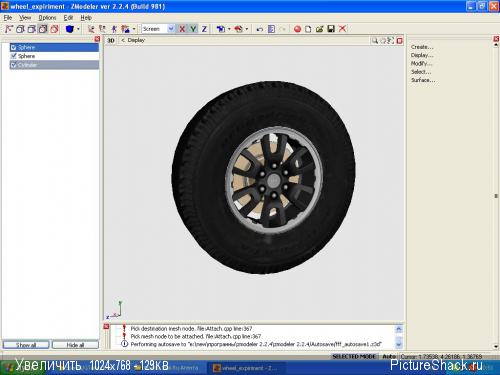Open the File menu
This screenshot has height=375, width=500.
[8, 18]
